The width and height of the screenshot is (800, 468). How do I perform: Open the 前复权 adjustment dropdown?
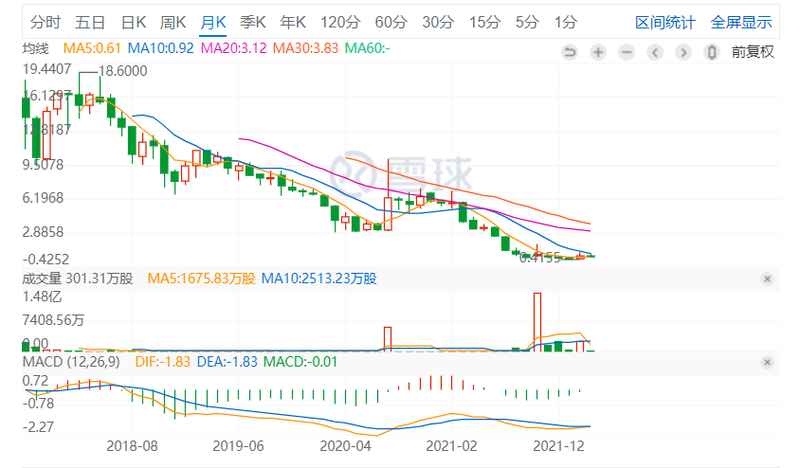coord(753,52)
